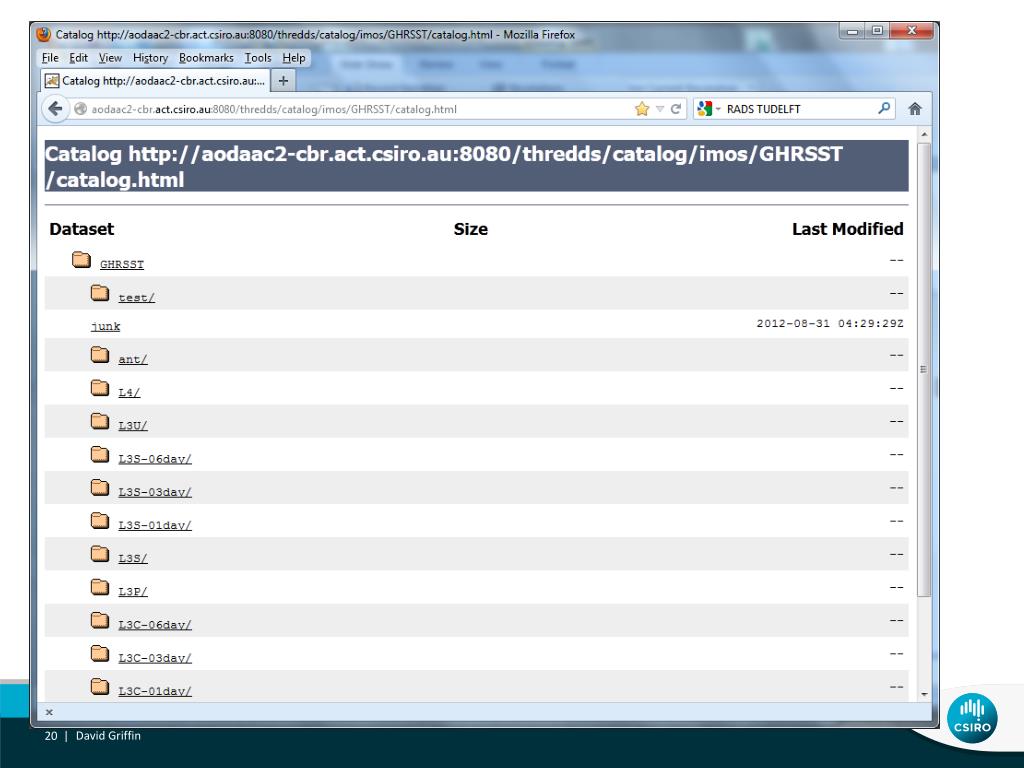
Task: Open the L3P/ folder link
Action: click(133, 592)
